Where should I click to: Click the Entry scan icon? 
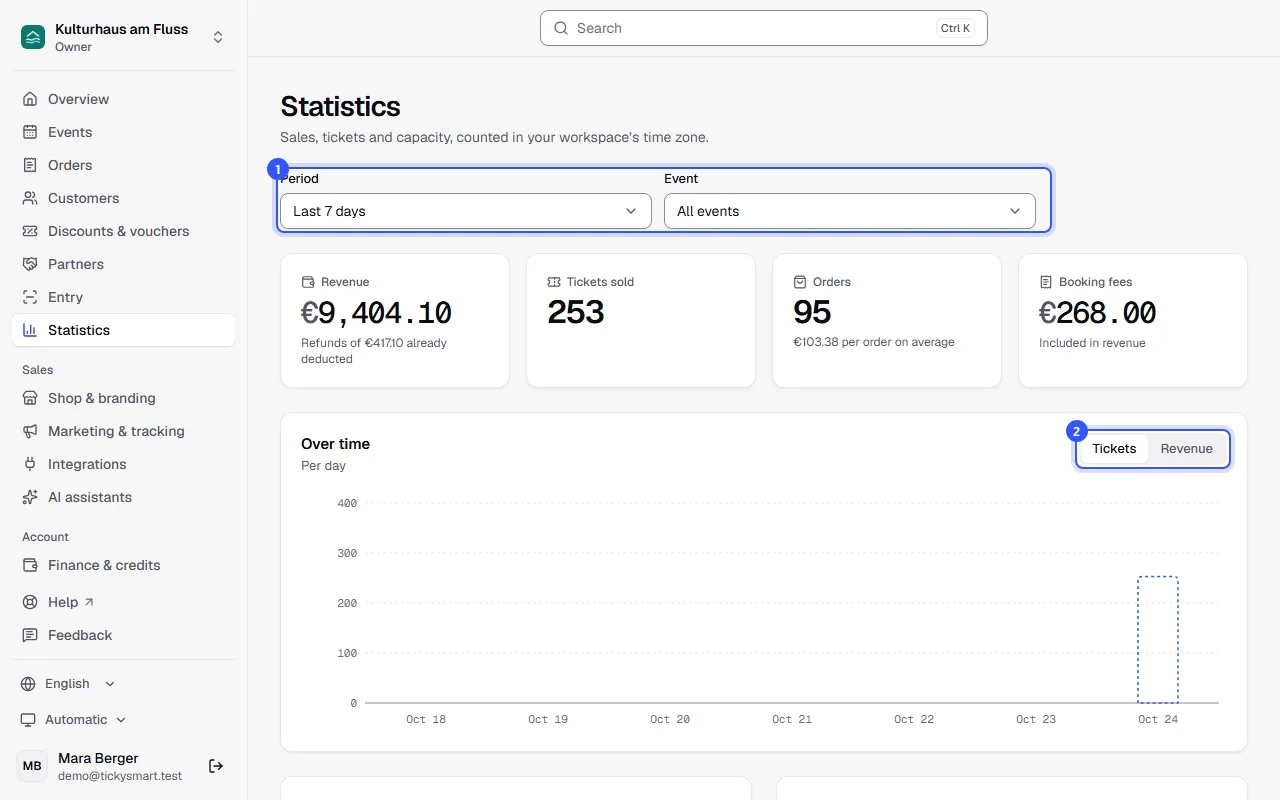click(x=30, y=297)
